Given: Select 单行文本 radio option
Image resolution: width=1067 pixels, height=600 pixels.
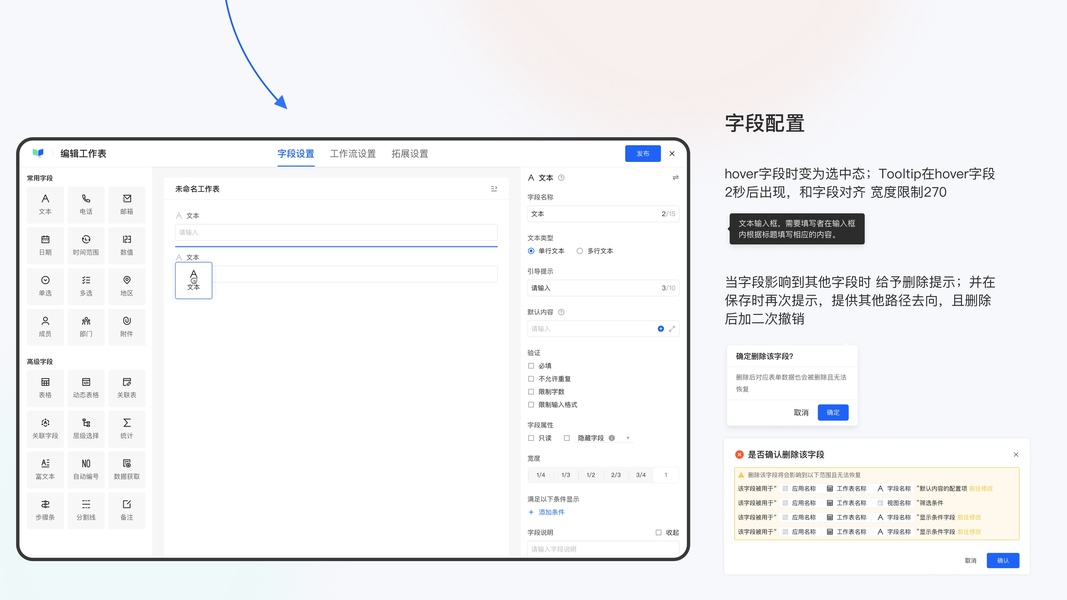Looking at the screenshot, I should 531,251.
